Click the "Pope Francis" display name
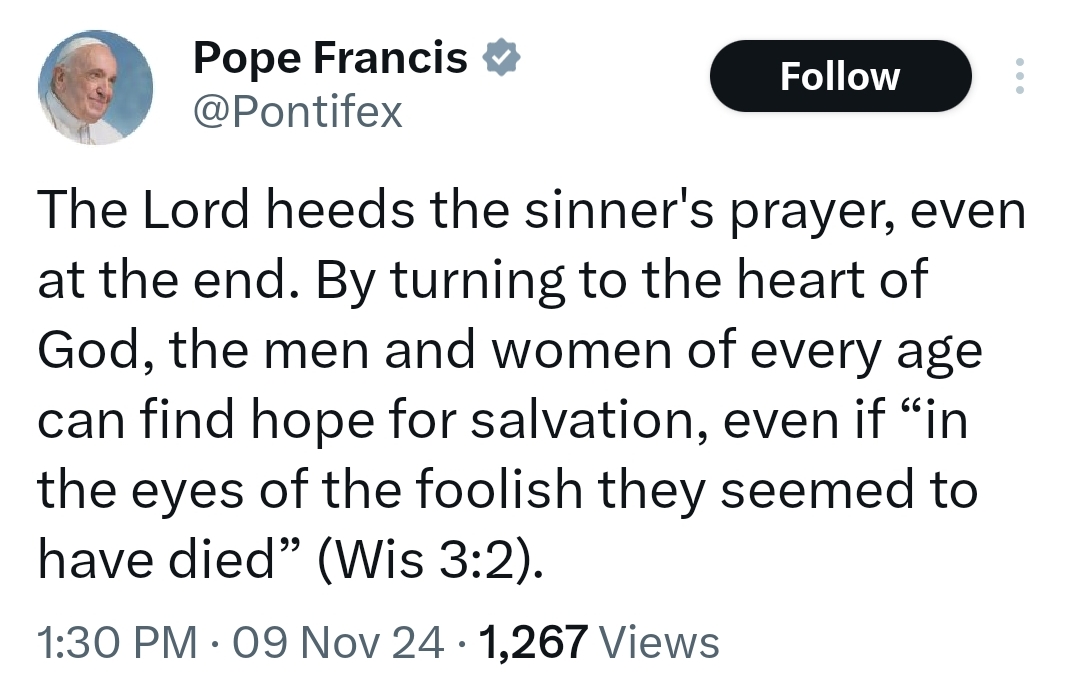The width and height of the screenshot is (1080, 689). (330, 60)
